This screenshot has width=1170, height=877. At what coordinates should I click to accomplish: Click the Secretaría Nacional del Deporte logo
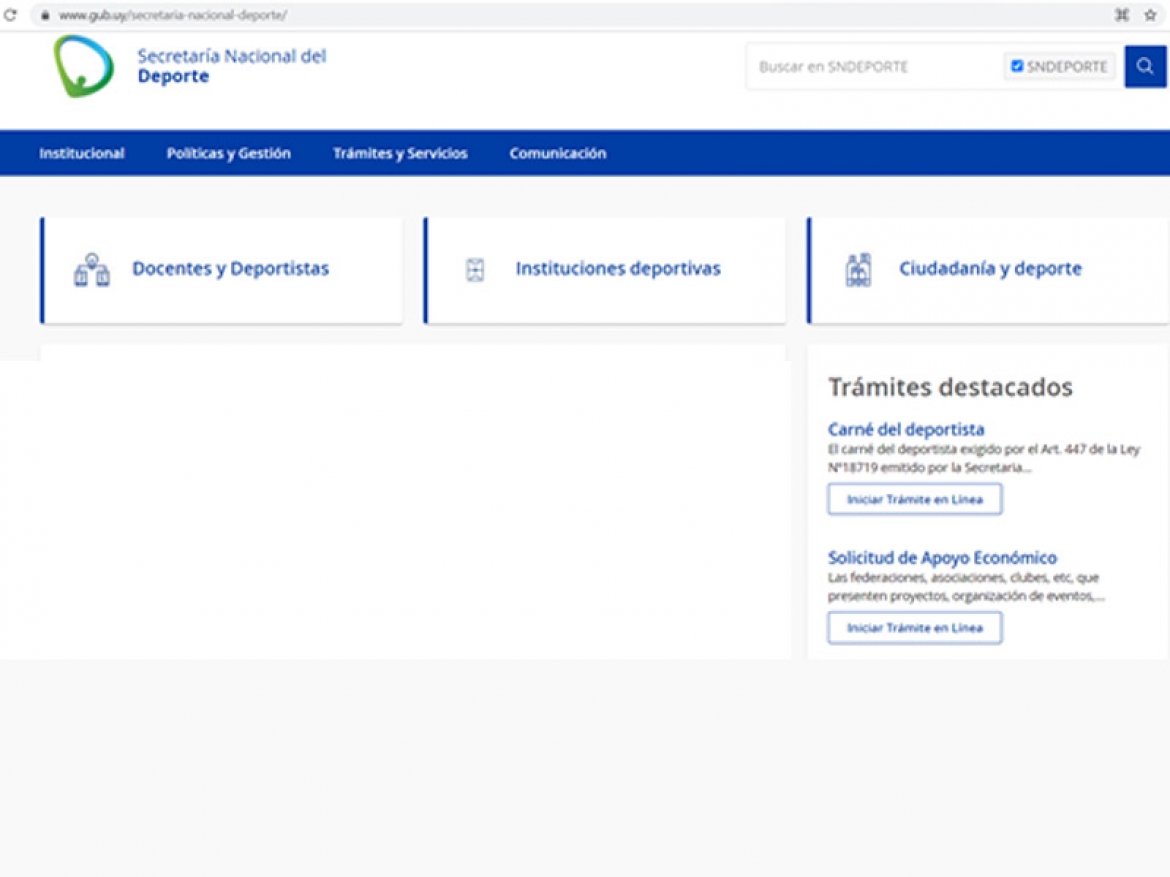84,67
